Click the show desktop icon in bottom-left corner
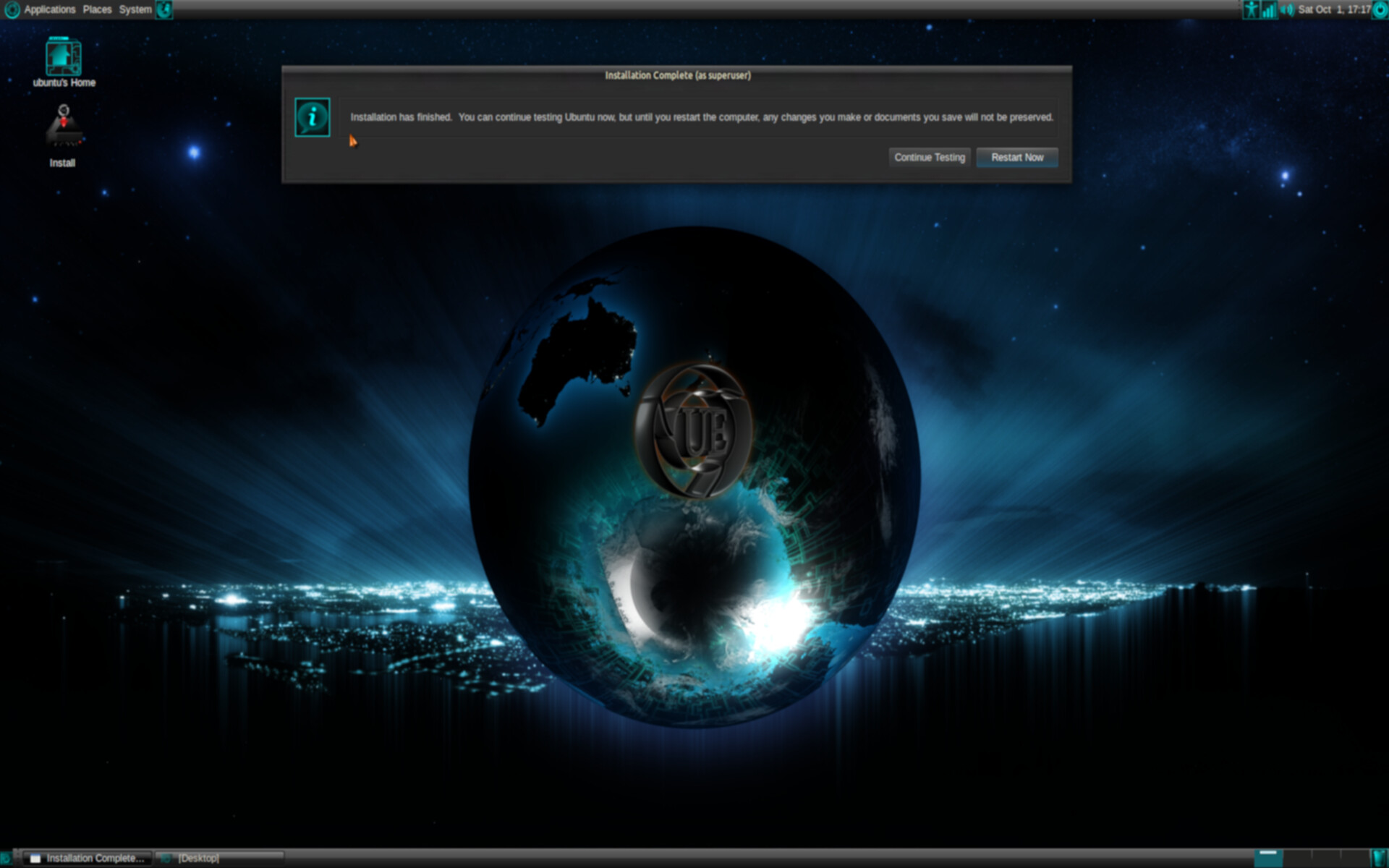1389x868 pixels. tap(7, 858)
